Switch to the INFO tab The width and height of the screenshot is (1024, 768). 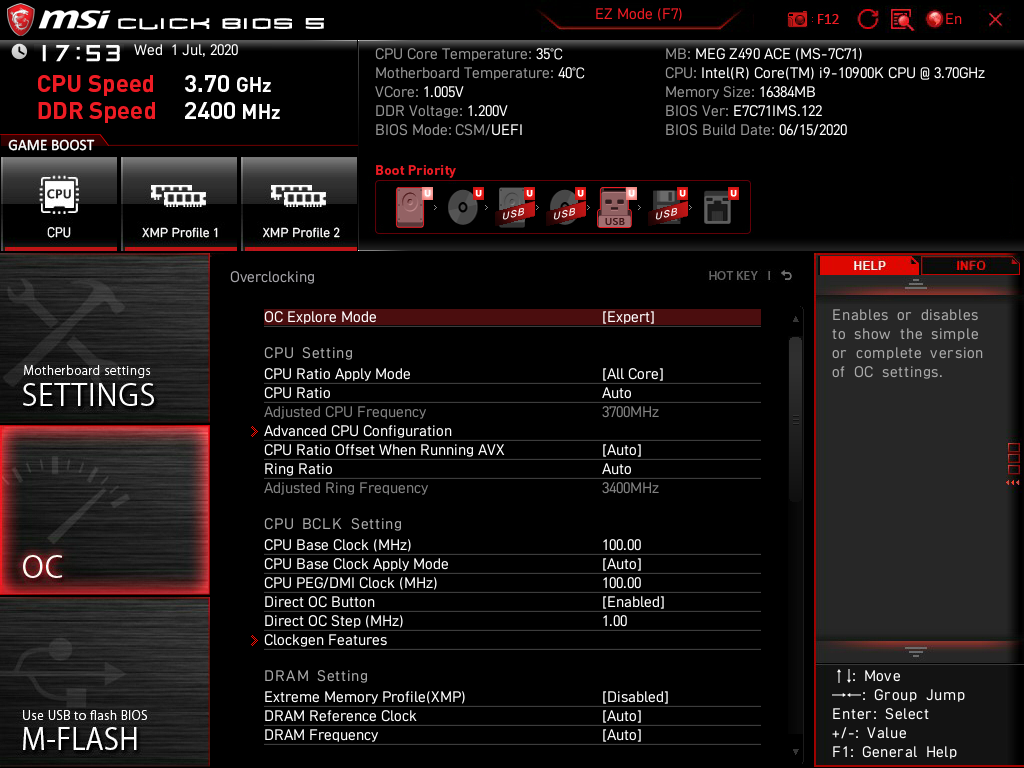coord(970,265)
